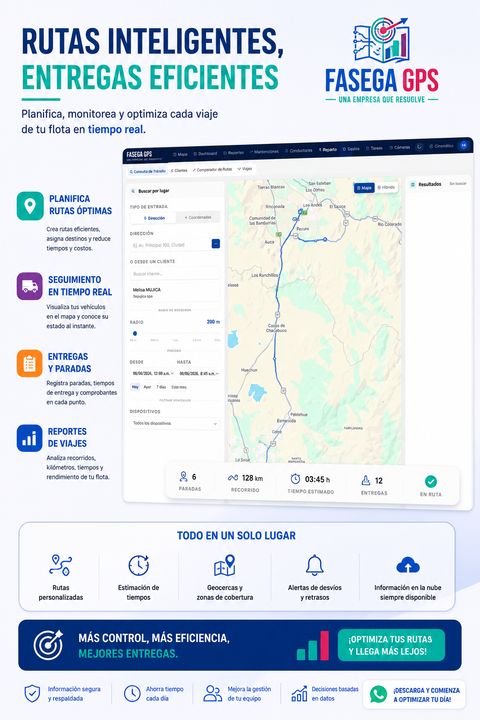Viewport: 480px width, 720px height.
Task: Open the Dashboard section
Action: 205,153
